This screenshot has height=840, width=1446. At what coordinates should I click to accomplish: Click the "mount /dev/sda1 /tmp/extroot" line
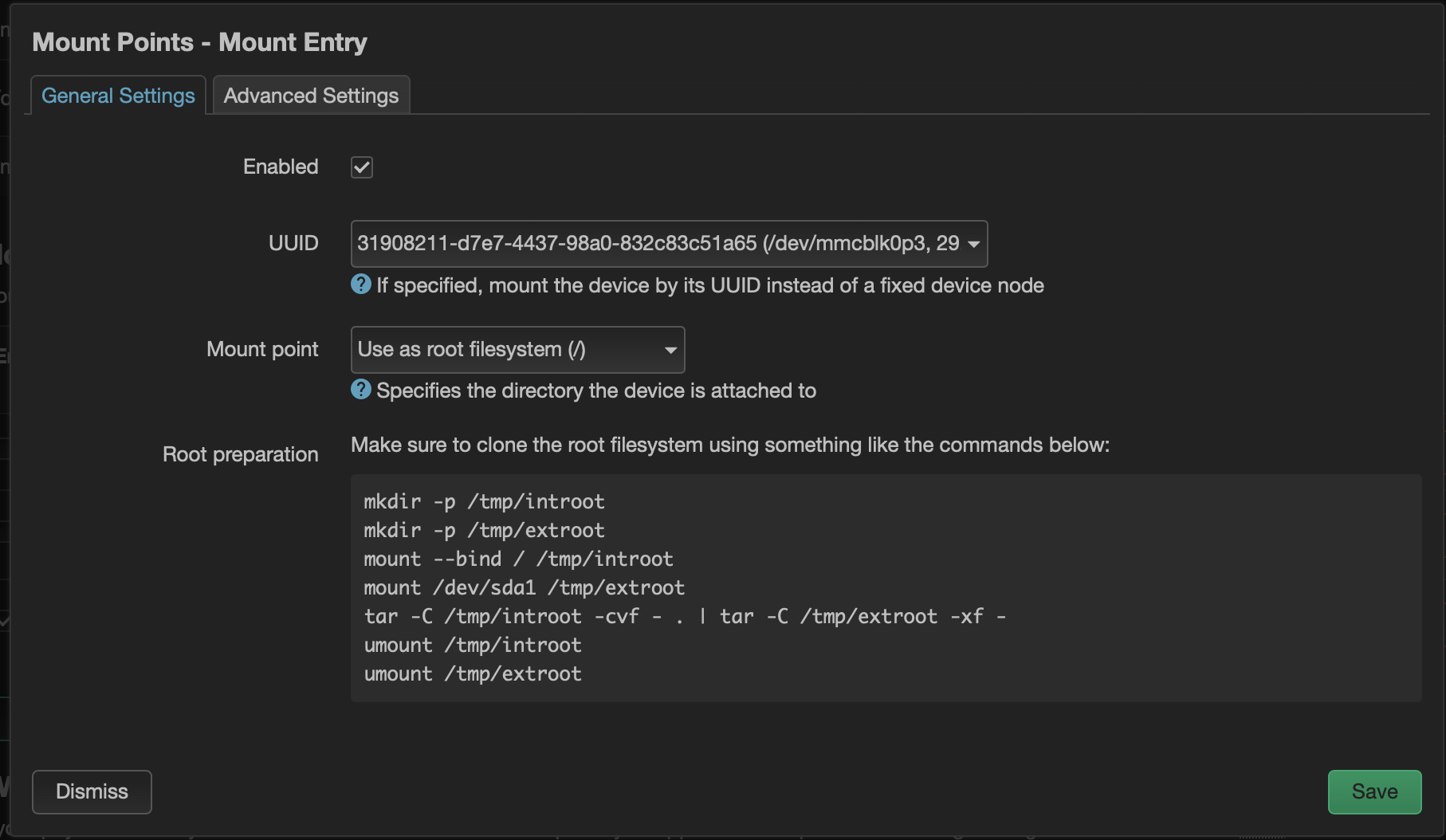tap(524, 587)
